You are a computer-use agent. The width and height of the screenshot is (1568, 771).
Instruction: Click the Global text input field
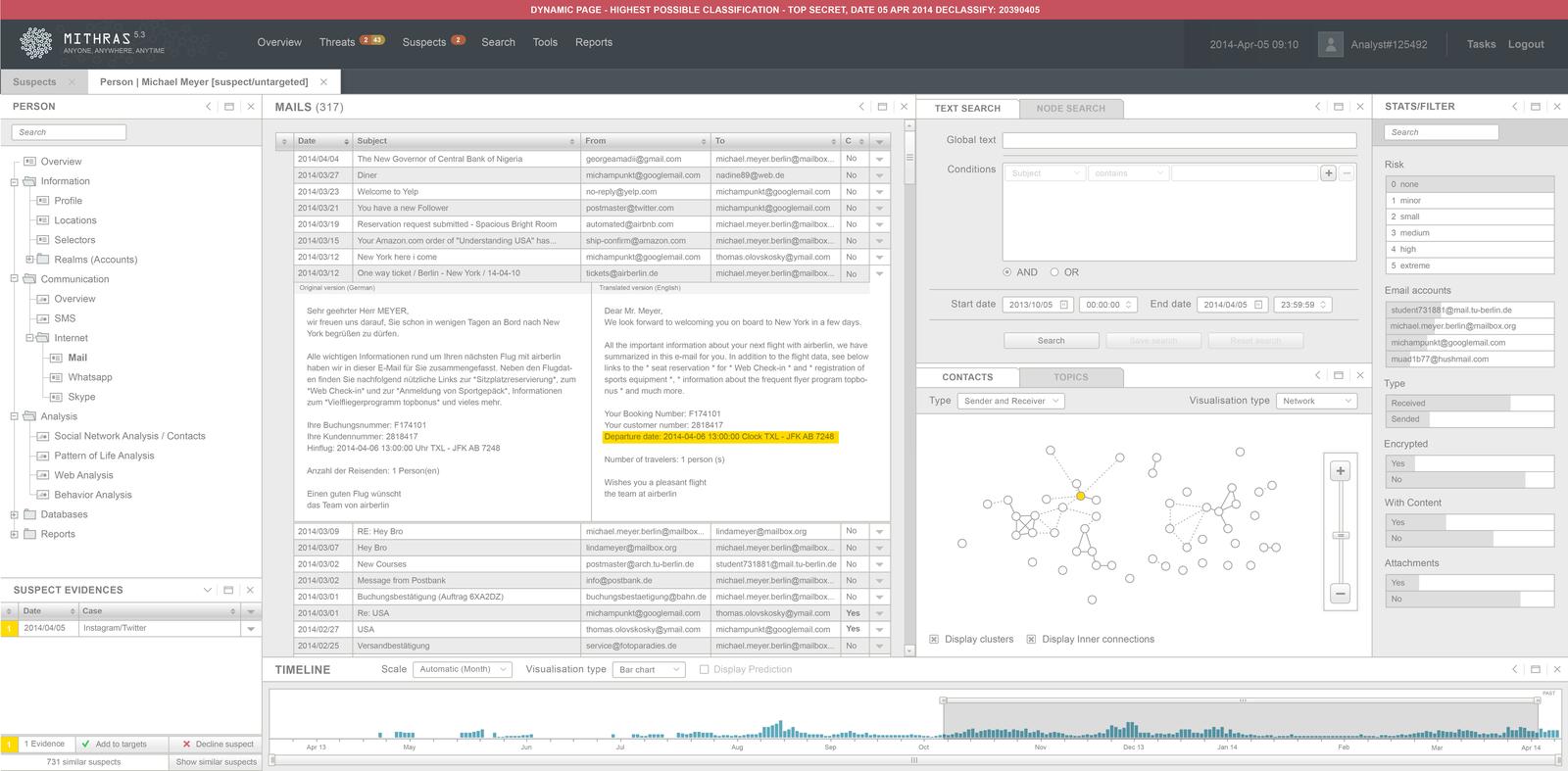(1179, 141)
